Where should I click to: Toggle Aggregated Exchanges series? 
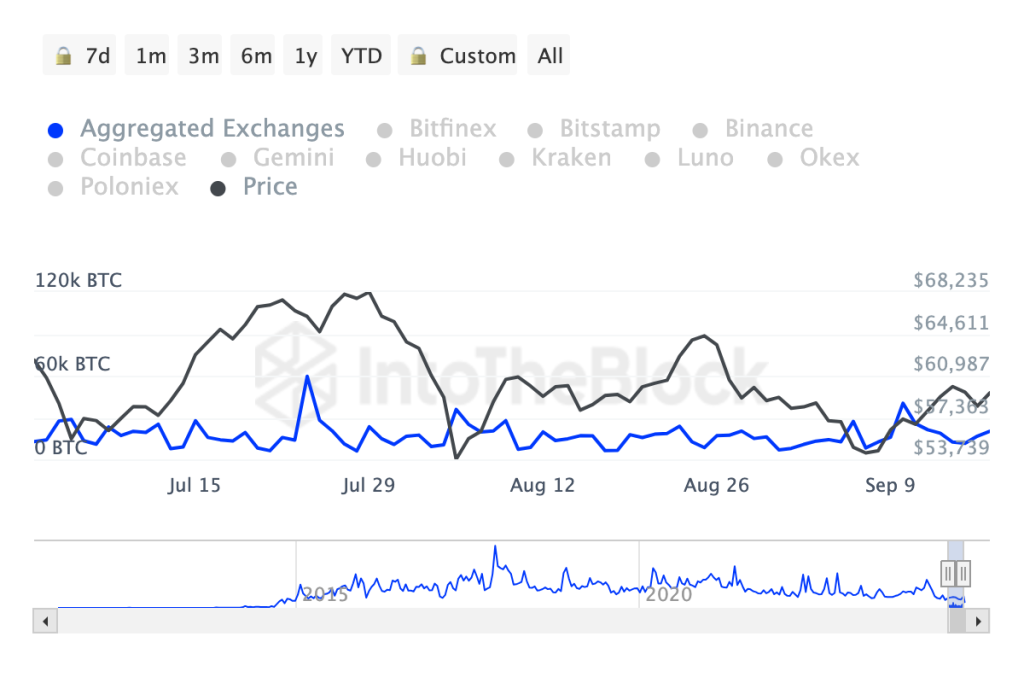tap(211, 129)
